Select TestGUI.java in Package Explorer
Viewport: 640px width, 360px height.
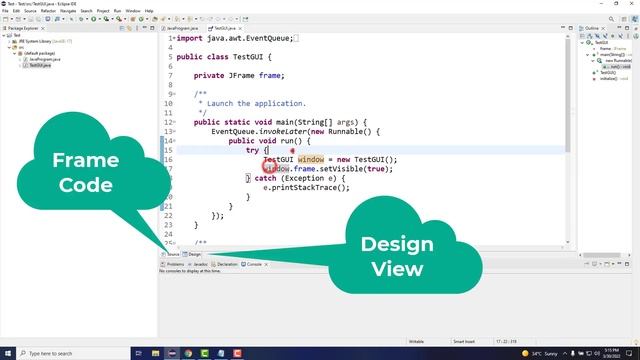(40, 65)
